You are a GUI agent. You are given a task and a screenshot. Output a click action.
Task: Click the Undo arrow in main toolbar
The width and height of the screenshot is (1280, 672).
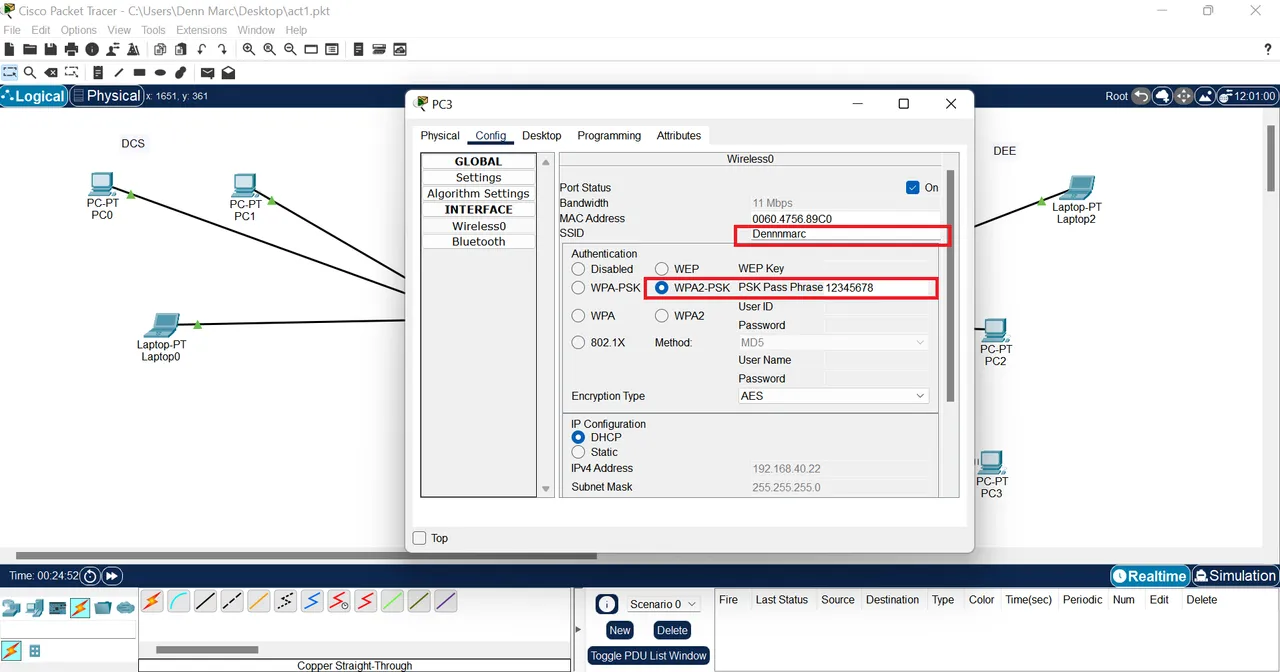(x=203, y=49)
